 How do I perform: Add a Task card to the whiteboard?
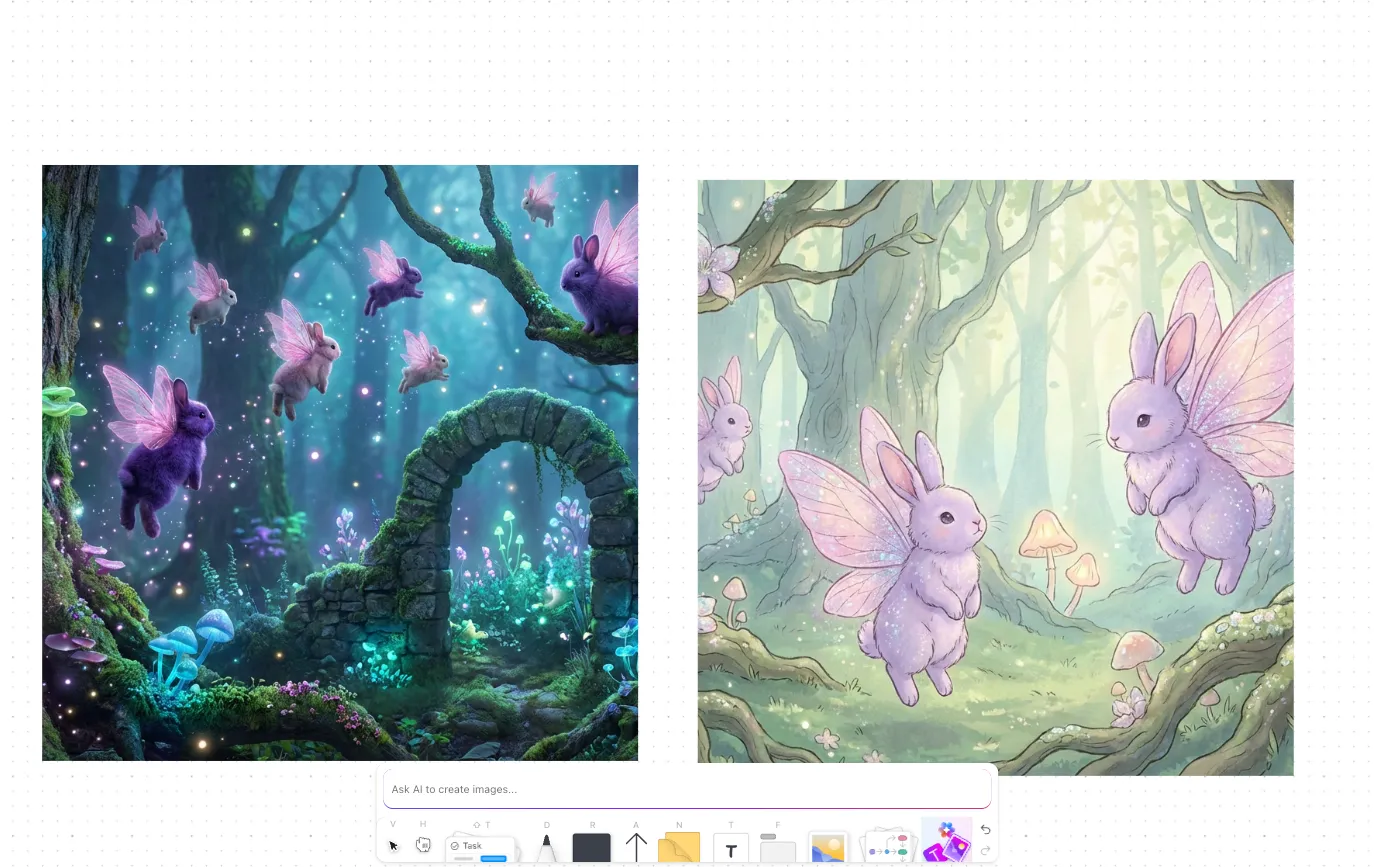(481, 849)
